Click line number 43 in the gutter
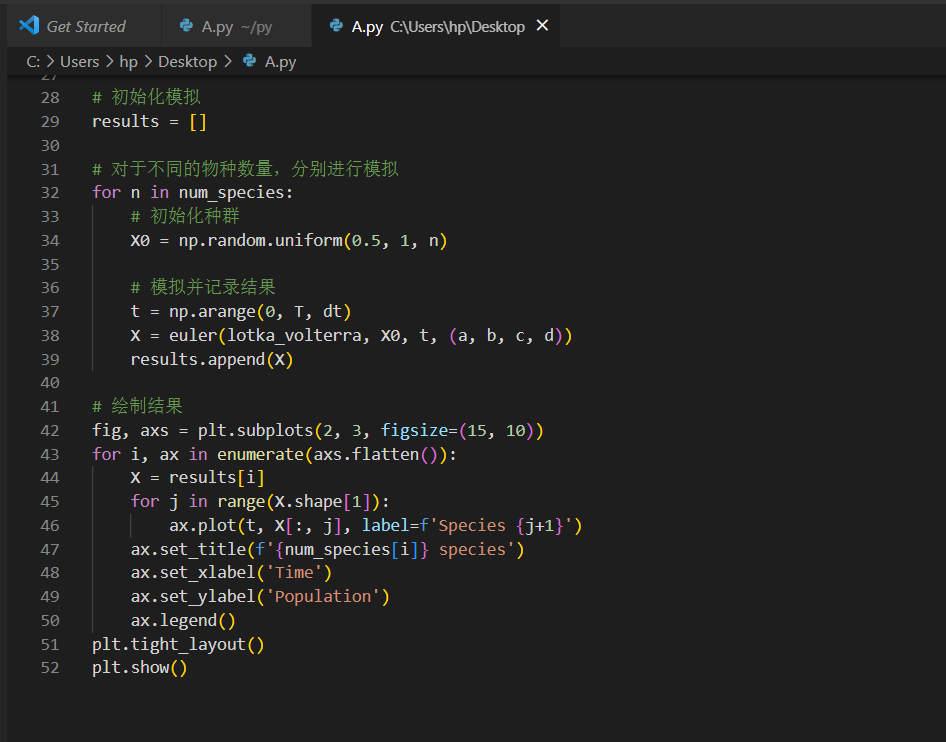946x742 pixels. click(x=50, y=454)
